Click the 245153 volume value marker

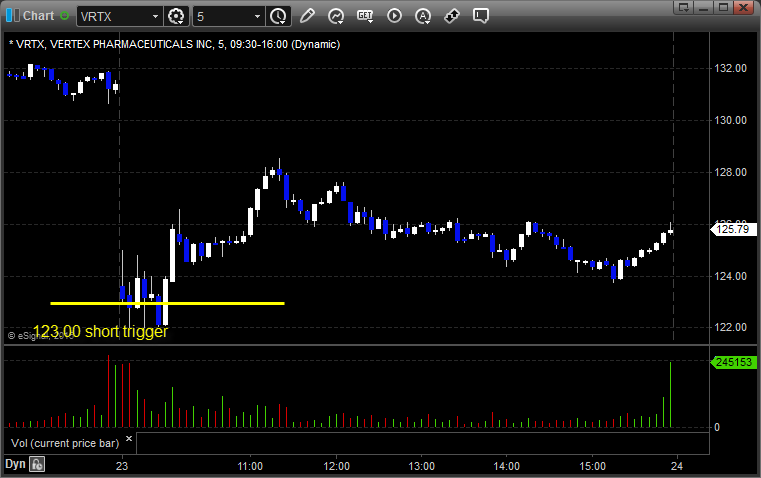[x=733, y=362]
